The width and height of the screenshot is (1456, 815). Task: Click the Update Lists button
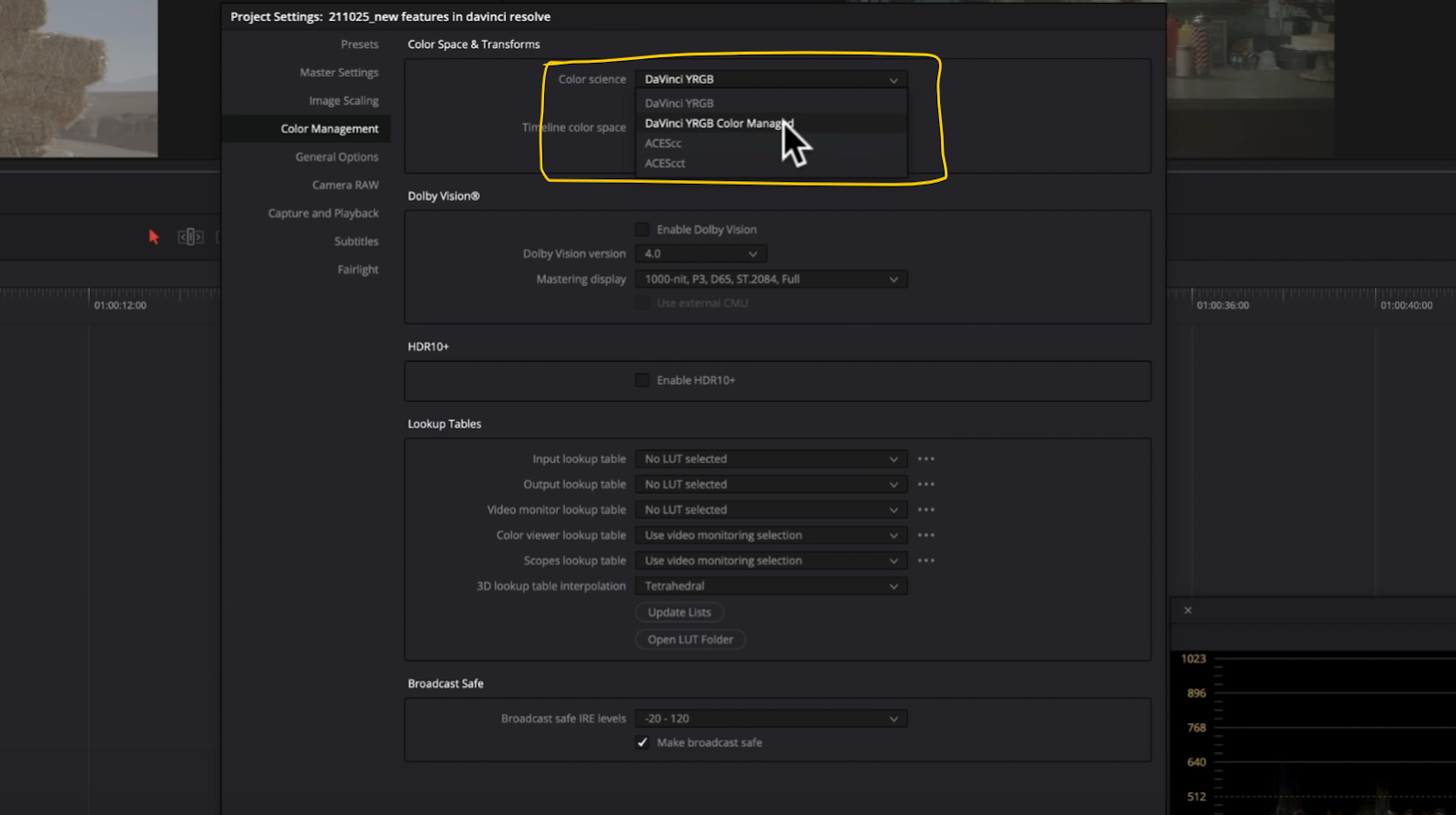680,613
